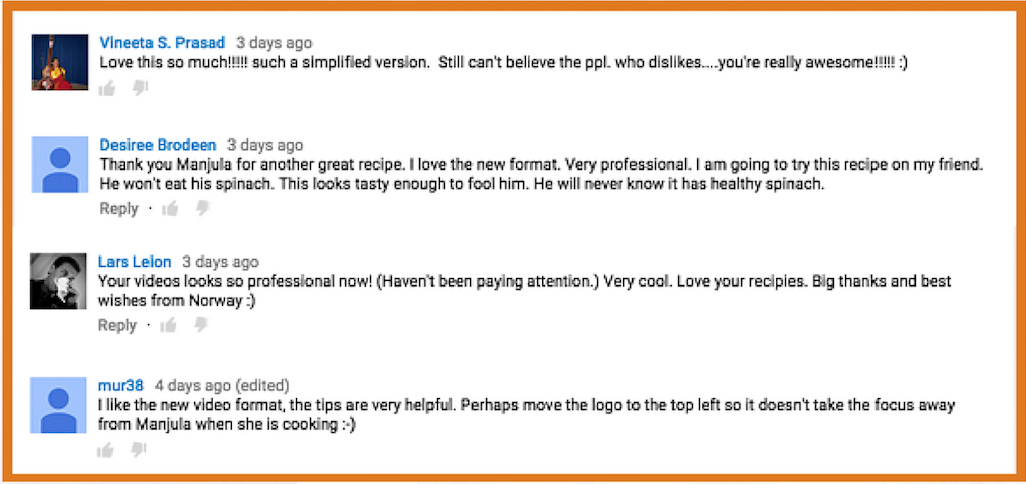
Task: Dislike Vineeta S. Prasad's comment
Action: pyautogui.click(x=140, y=88)
